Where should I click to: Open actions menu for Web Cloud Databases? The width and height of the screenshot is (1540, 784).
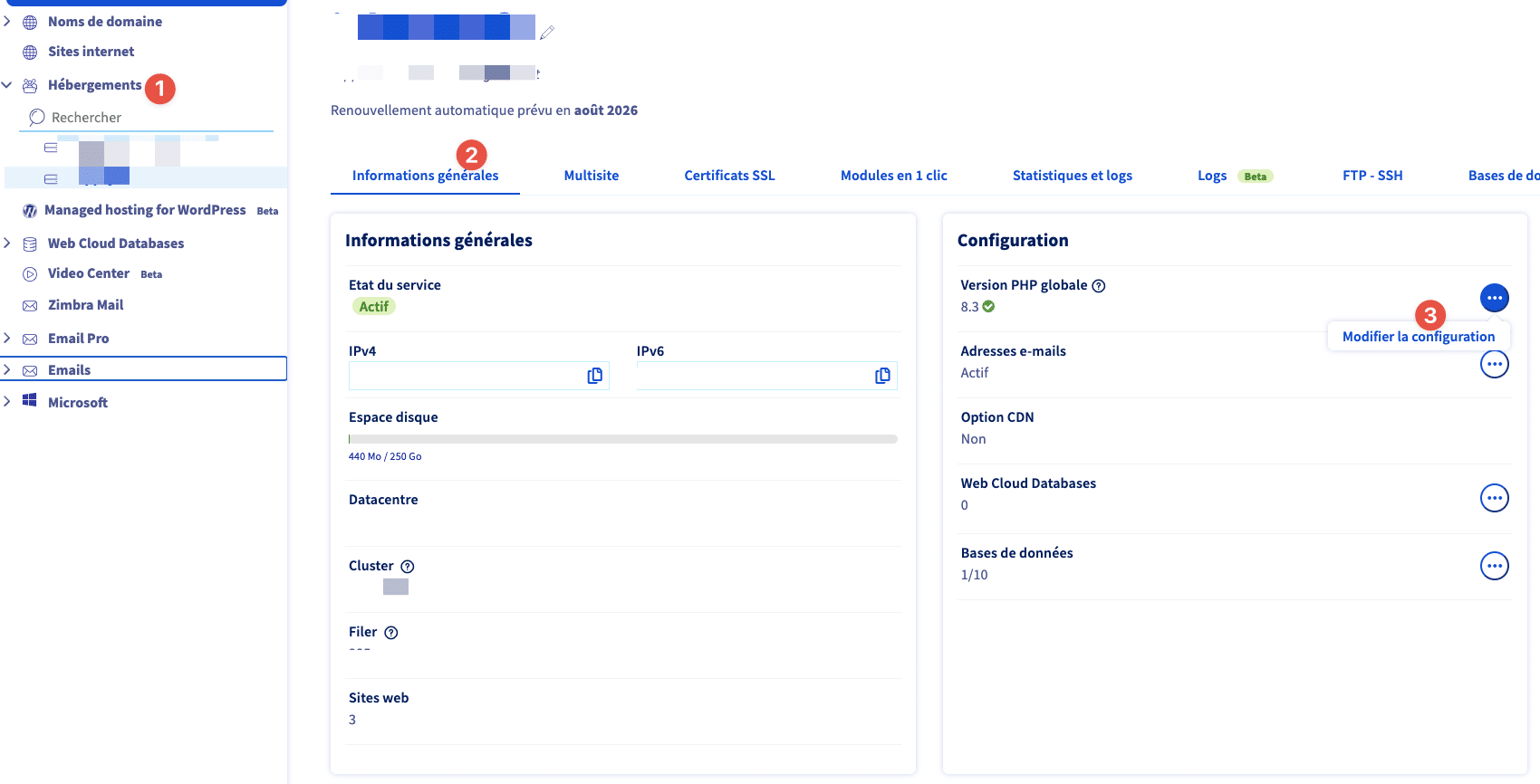[1495, 498]
